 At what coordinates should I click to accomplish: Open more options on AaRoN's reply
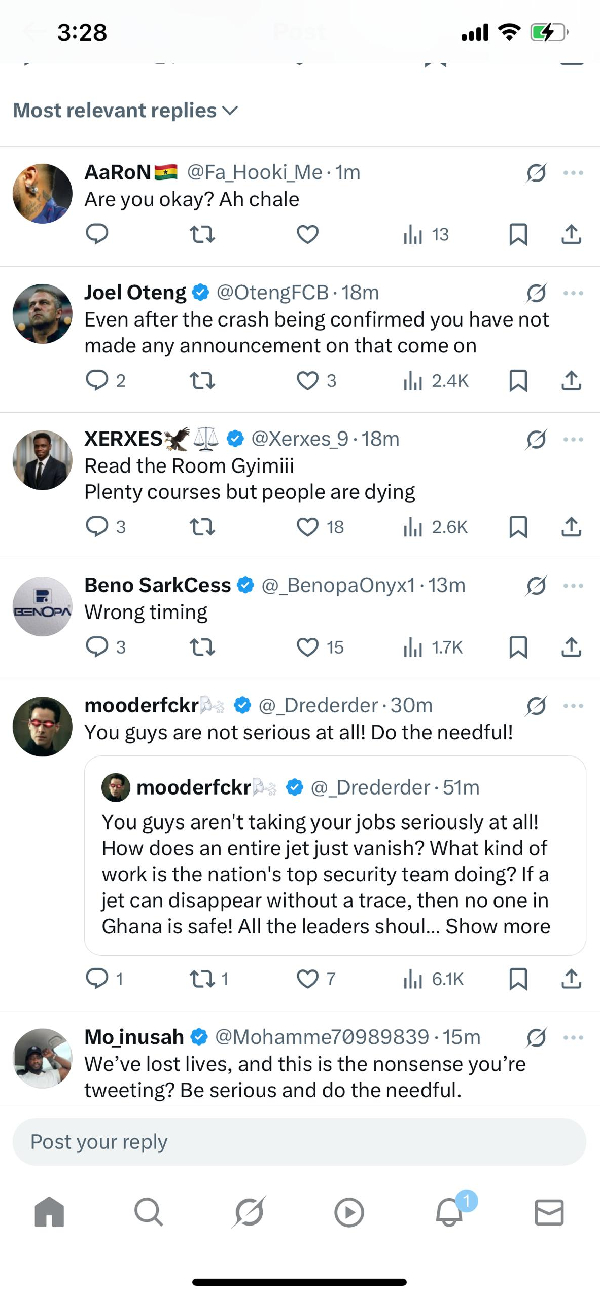(x=573, y=173)
